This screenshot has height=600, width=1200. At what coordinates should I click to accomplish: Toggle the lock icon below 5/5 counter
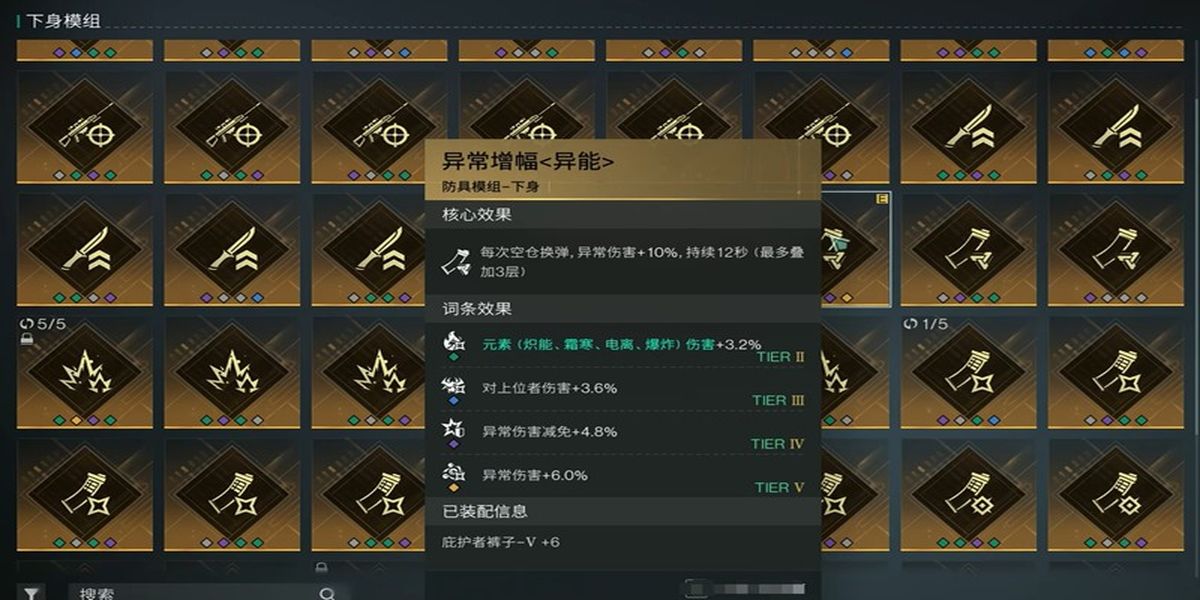(26, 340)
